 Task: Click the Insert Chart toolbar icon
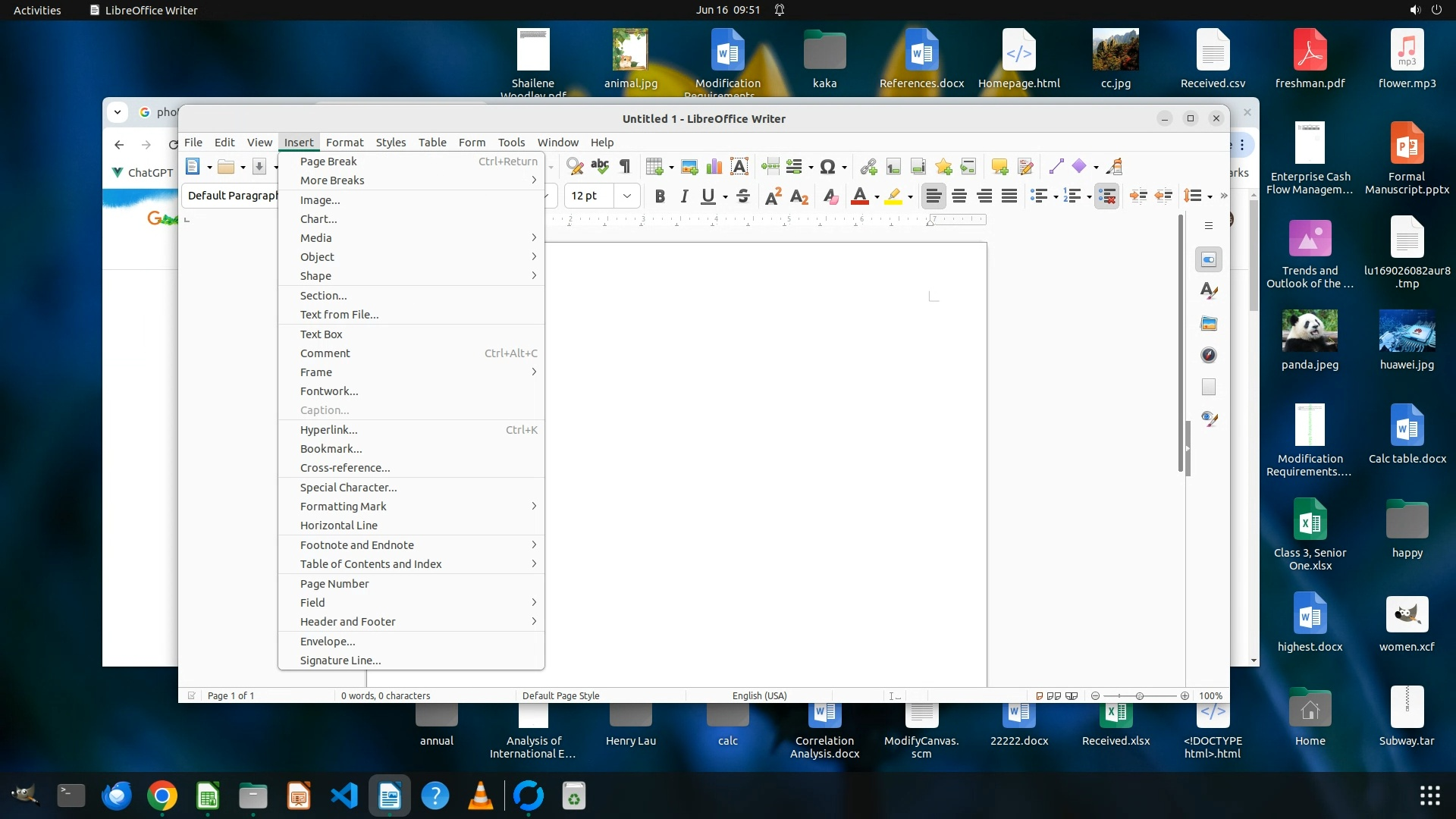(714, 167)
